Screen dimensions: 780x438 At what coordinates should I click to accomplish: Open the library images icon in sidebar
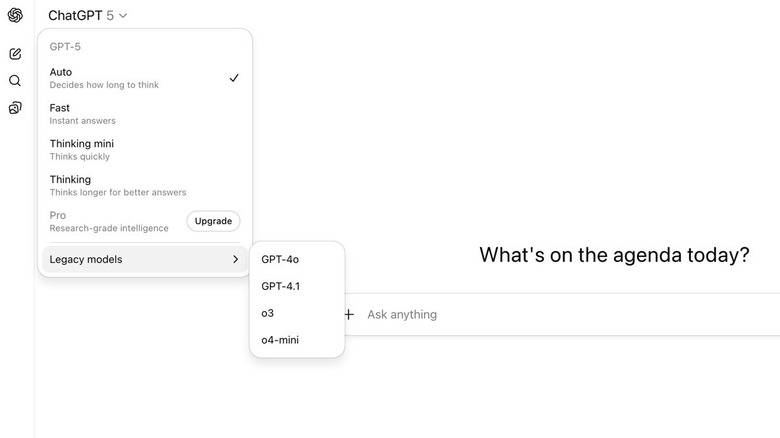click(x=15, y=108)
